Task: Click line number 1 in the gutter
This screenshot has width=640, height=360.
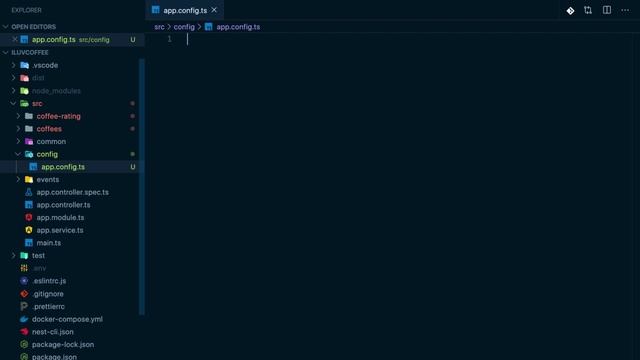Action: (x=169, y=39)
